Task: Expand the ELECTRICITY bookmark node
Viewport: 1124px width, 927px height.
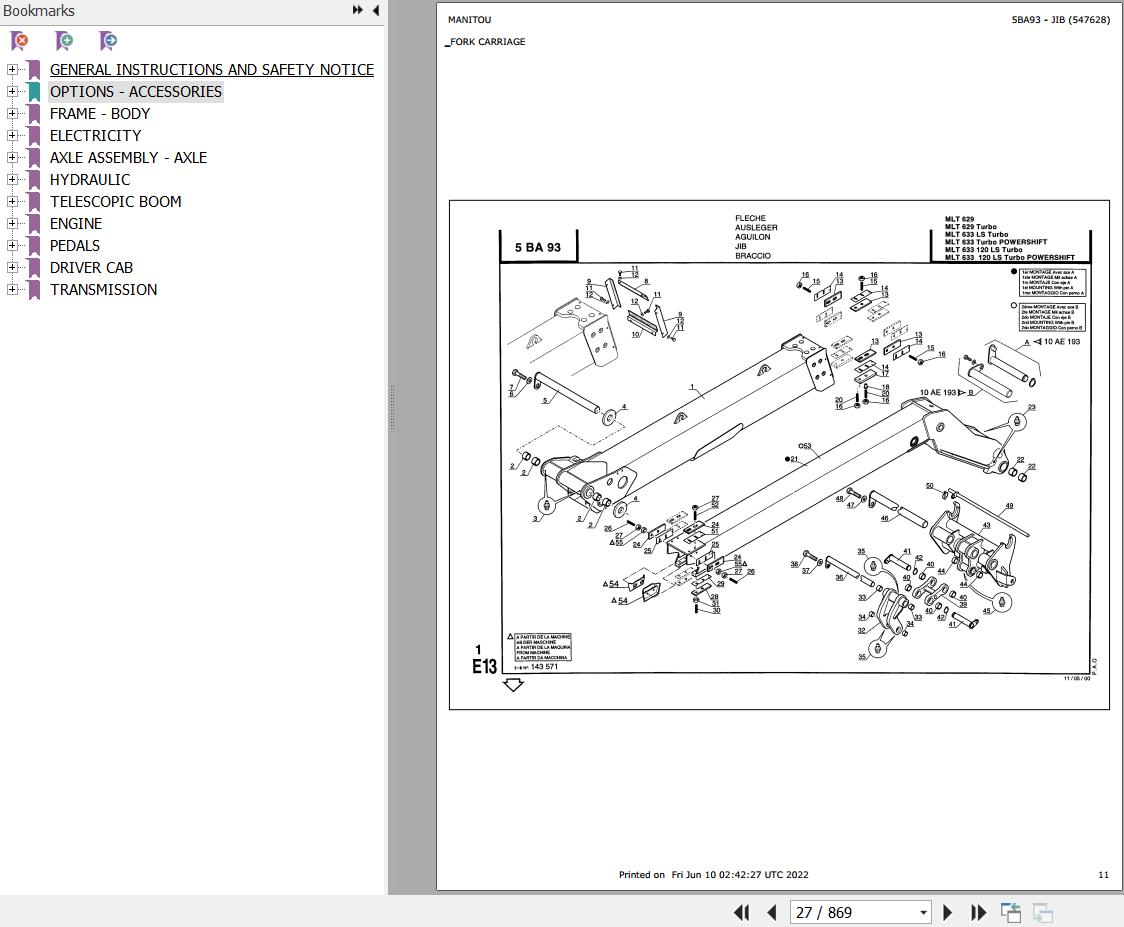Action: [x=11, y=136]
